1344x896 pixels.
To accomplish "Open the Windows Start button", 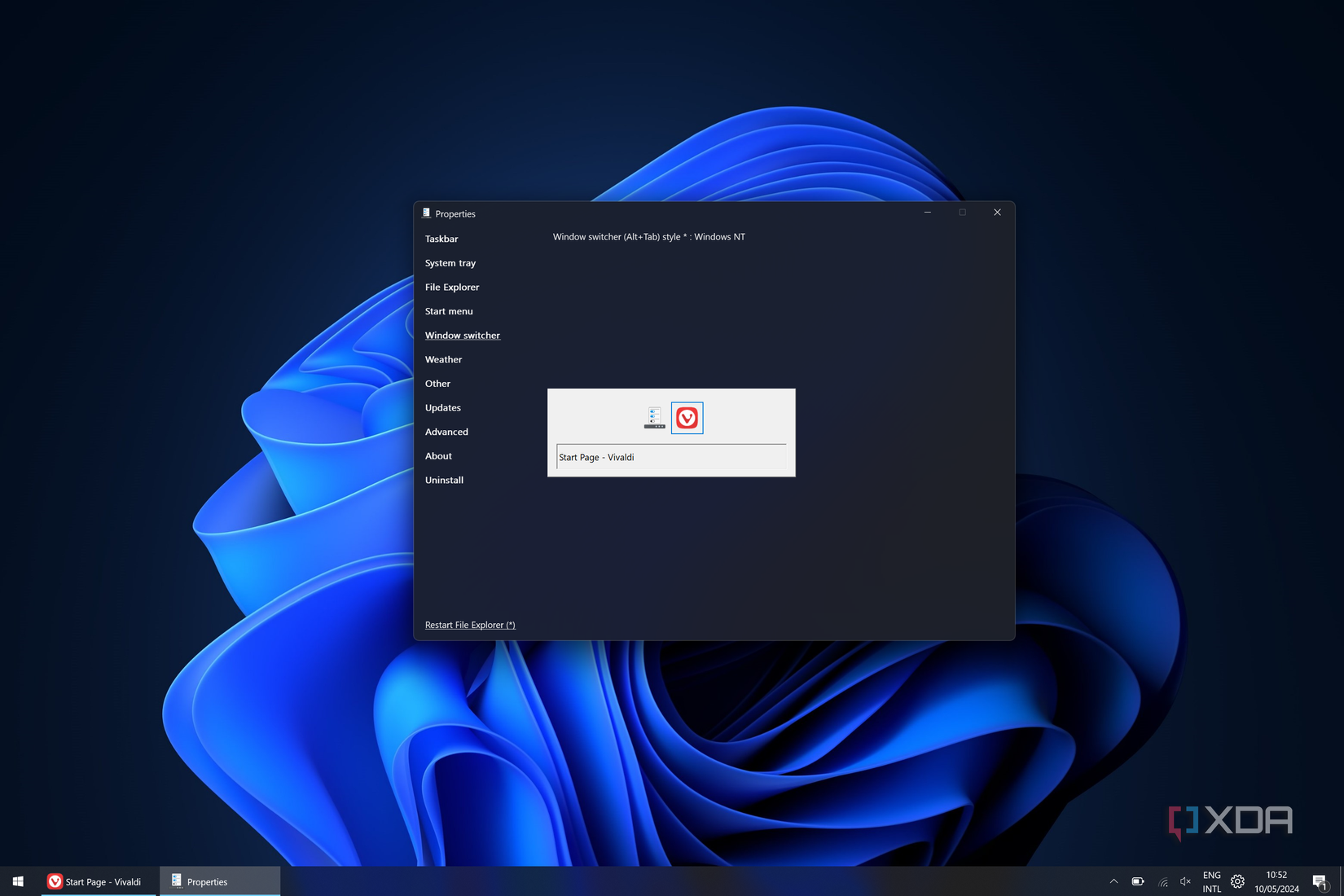I will click(17, 881).
